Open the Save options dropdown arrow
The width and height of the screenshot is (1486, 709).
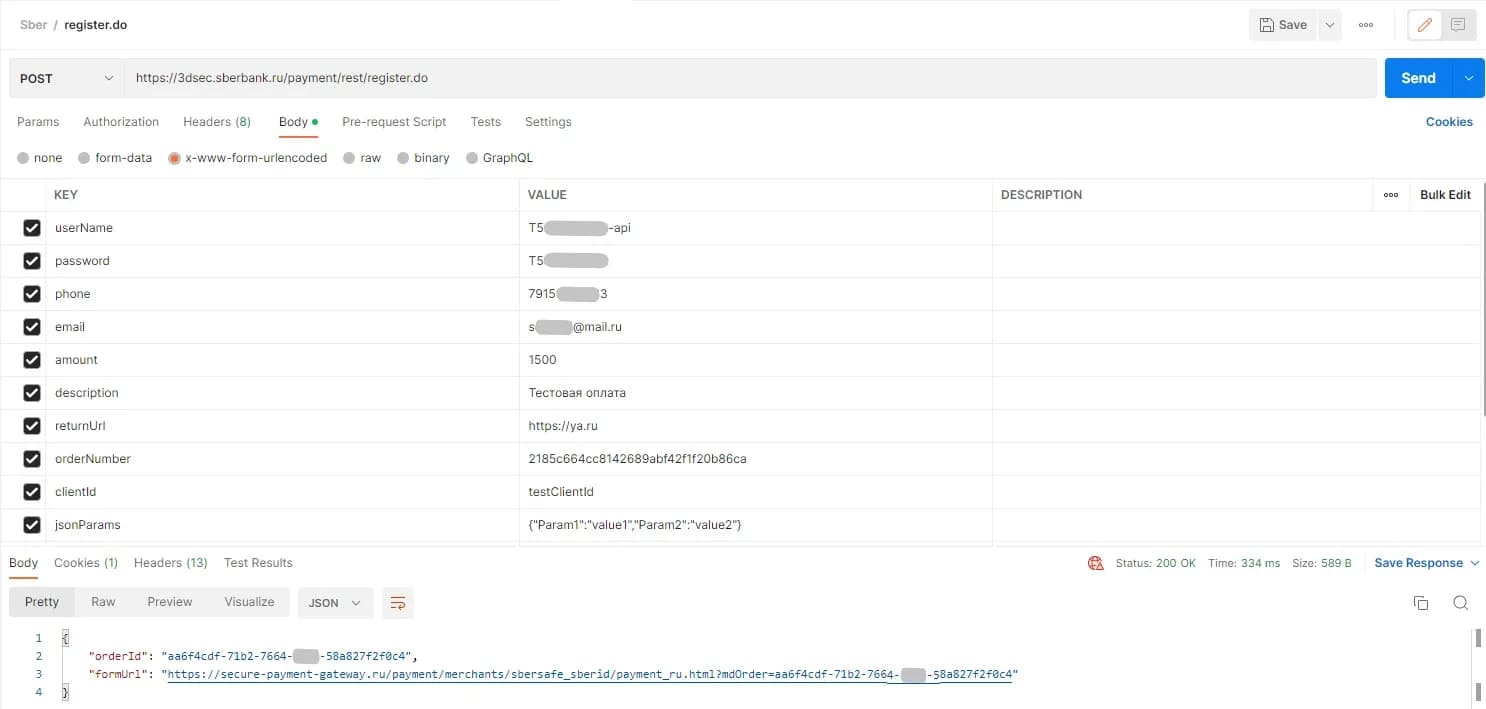pyautogui.click(x=1329, y=25)
